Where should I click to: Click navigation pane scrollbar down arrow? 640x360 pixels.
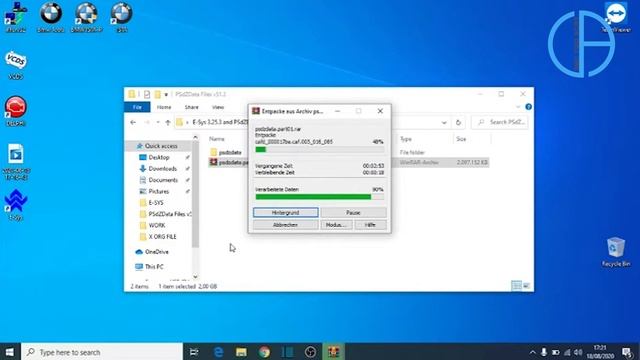[195, 277]
